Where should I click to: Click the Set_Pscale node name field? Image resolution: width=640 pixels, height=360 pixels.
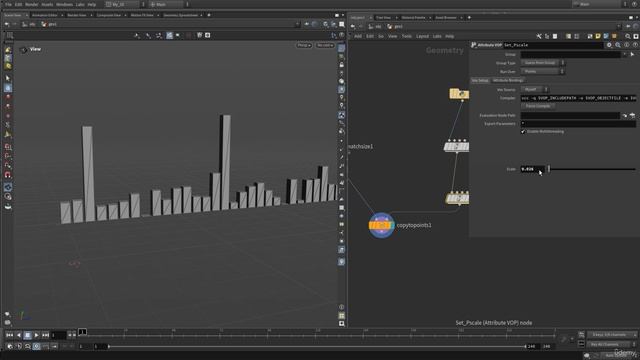[x=553, y=45]
